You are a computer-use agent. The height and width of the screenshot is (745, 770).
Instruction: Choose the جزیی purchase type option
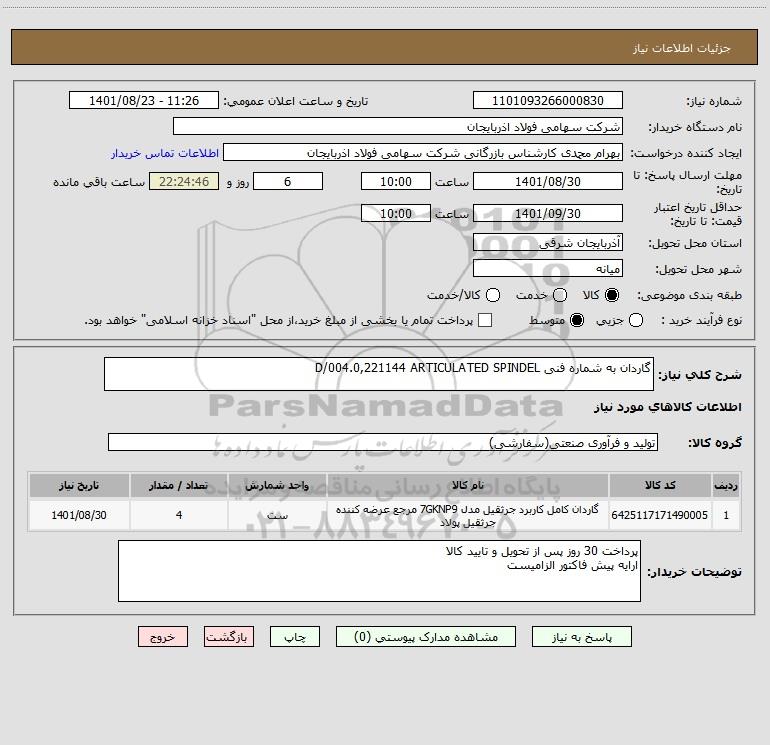[636, 320]
